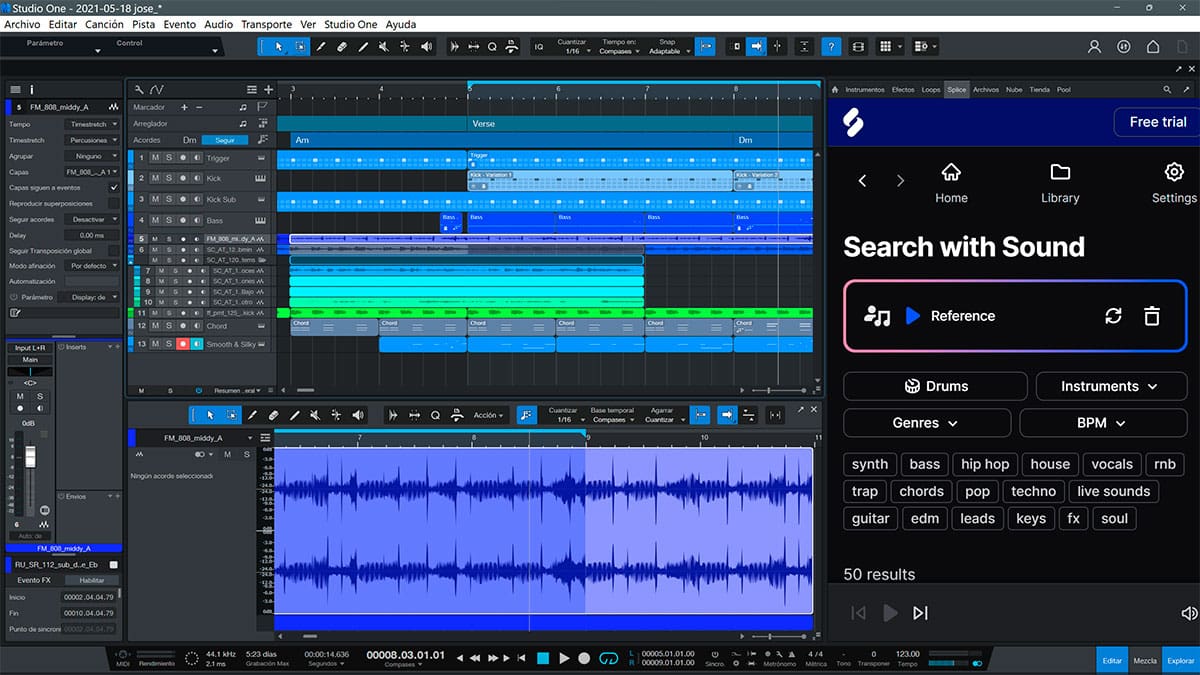Solo the Bass track
This screenshot has width=1200, height=675.
click(x=169, y=220)
